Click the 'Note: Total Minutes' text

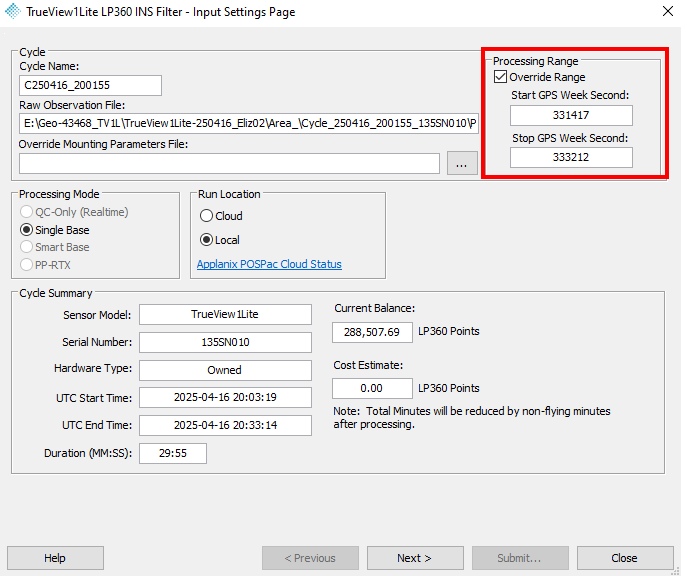point(472,418)
